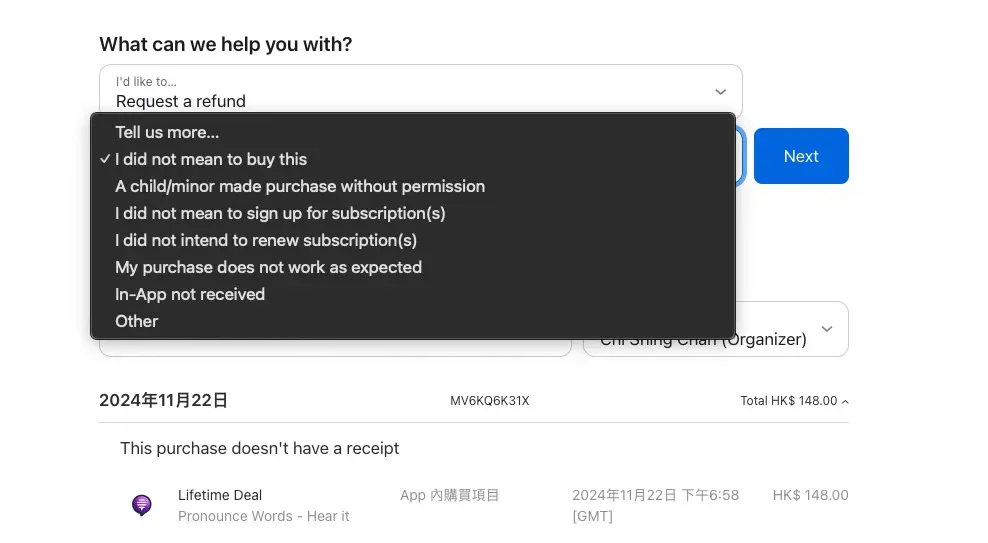Click the checkmark beside the selected reason
This screenshot has height=543, width=988.
(105, 159)
